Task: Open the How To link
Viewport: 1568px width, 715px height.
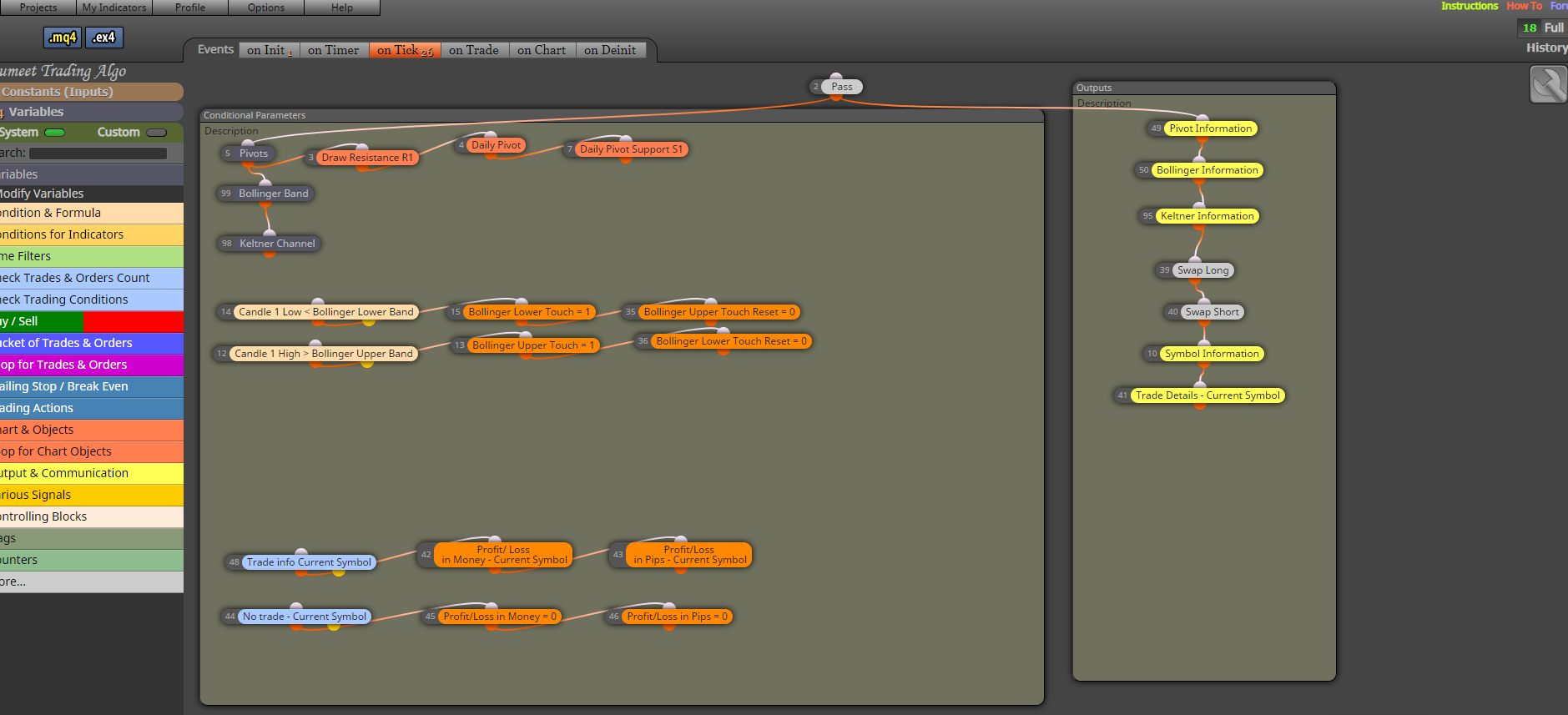Action: [x=1525, y=6]
